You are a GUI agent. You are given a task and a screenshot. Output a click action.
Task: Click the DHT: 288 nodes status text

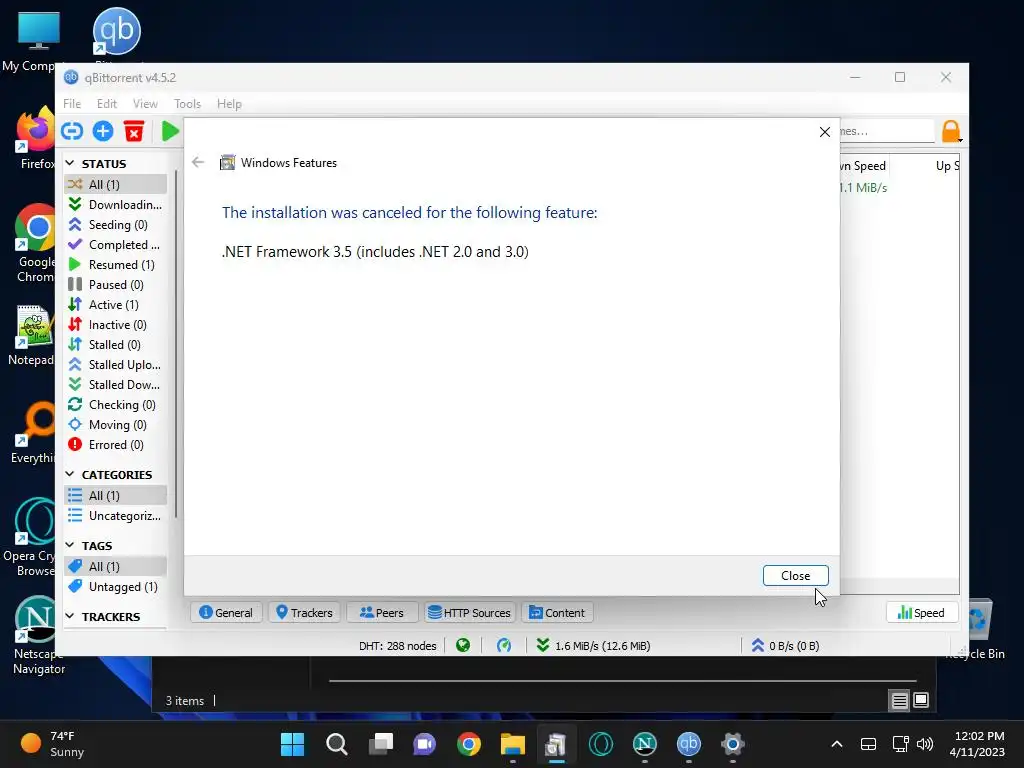(397, 646)
